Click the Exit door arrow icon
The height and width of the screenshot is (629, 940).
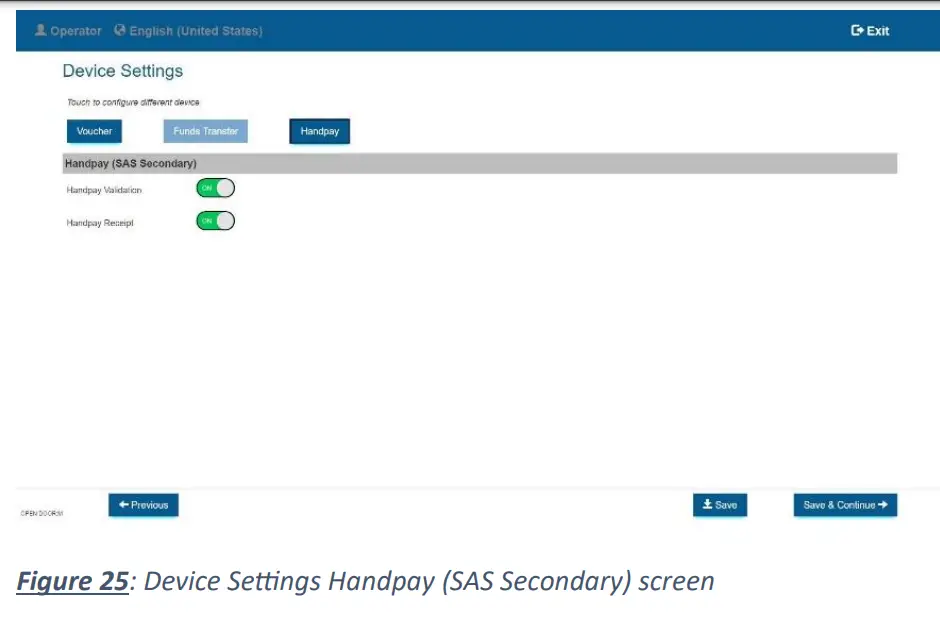pos(857,31)
